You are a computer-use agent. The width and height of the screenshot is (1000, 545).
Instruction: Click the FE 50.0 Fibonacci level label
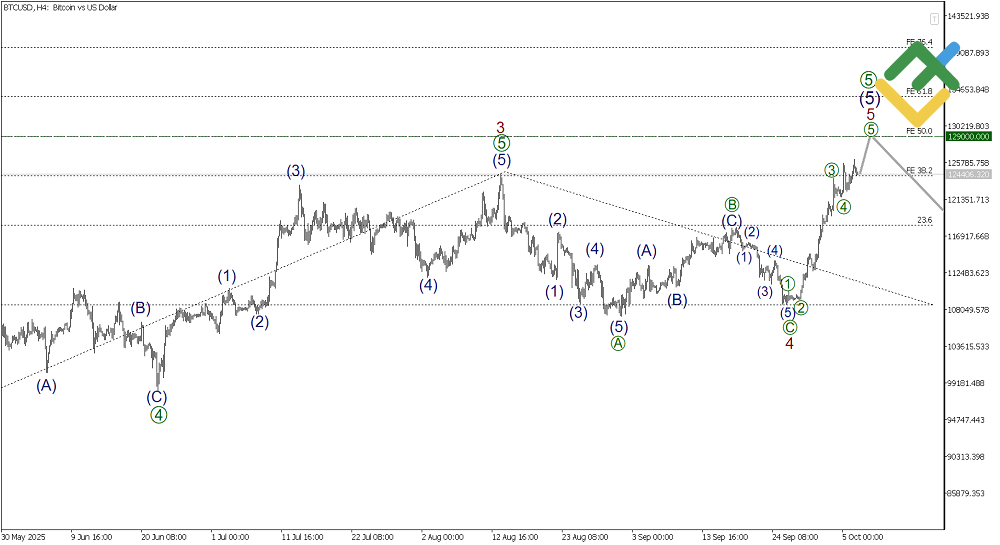click(x=920, y=131)
